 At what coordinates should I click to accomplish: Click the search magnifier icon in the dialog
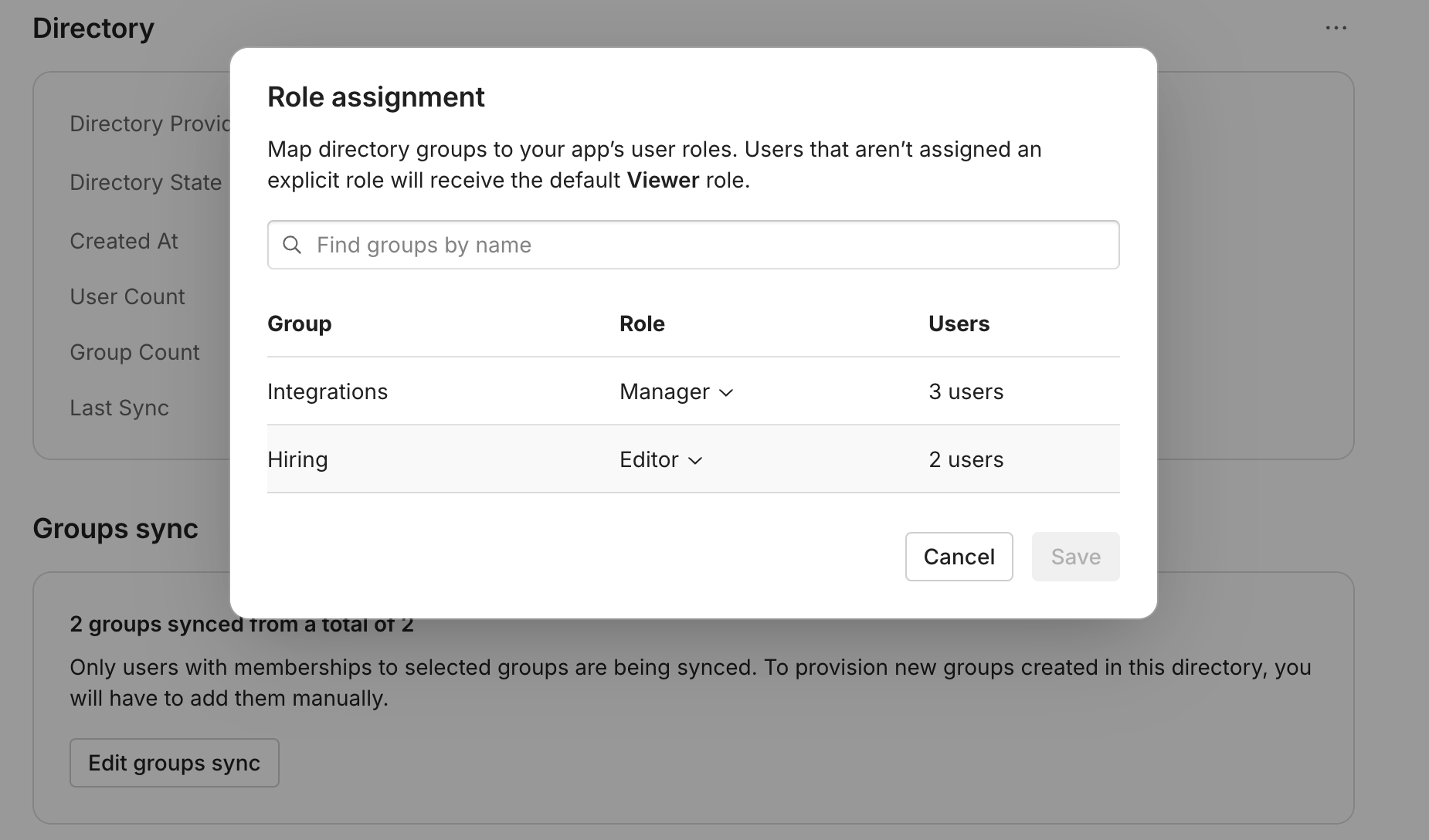293,245
